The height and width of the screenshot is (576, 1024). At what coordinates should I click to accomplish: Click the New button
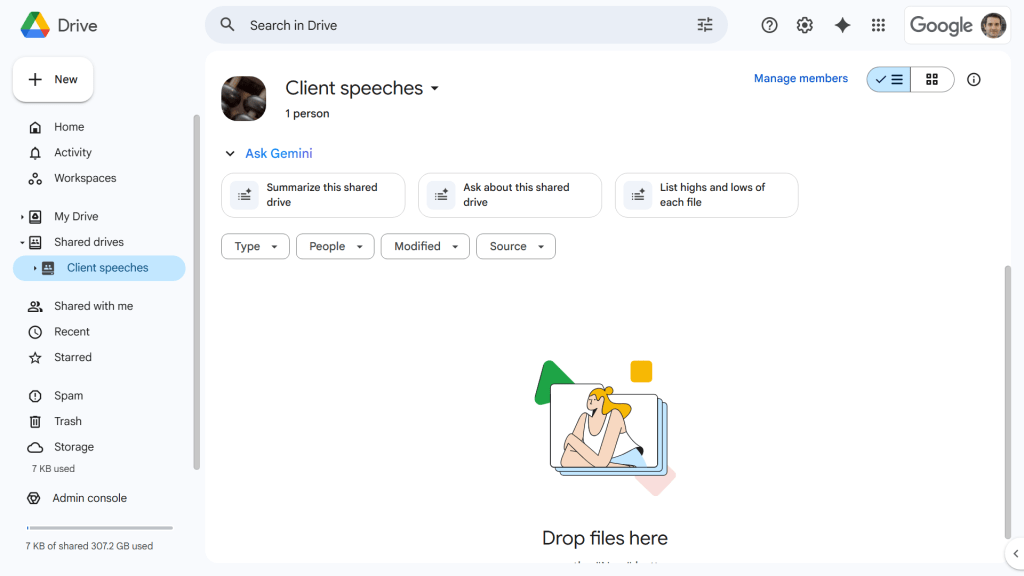(52, 79)
